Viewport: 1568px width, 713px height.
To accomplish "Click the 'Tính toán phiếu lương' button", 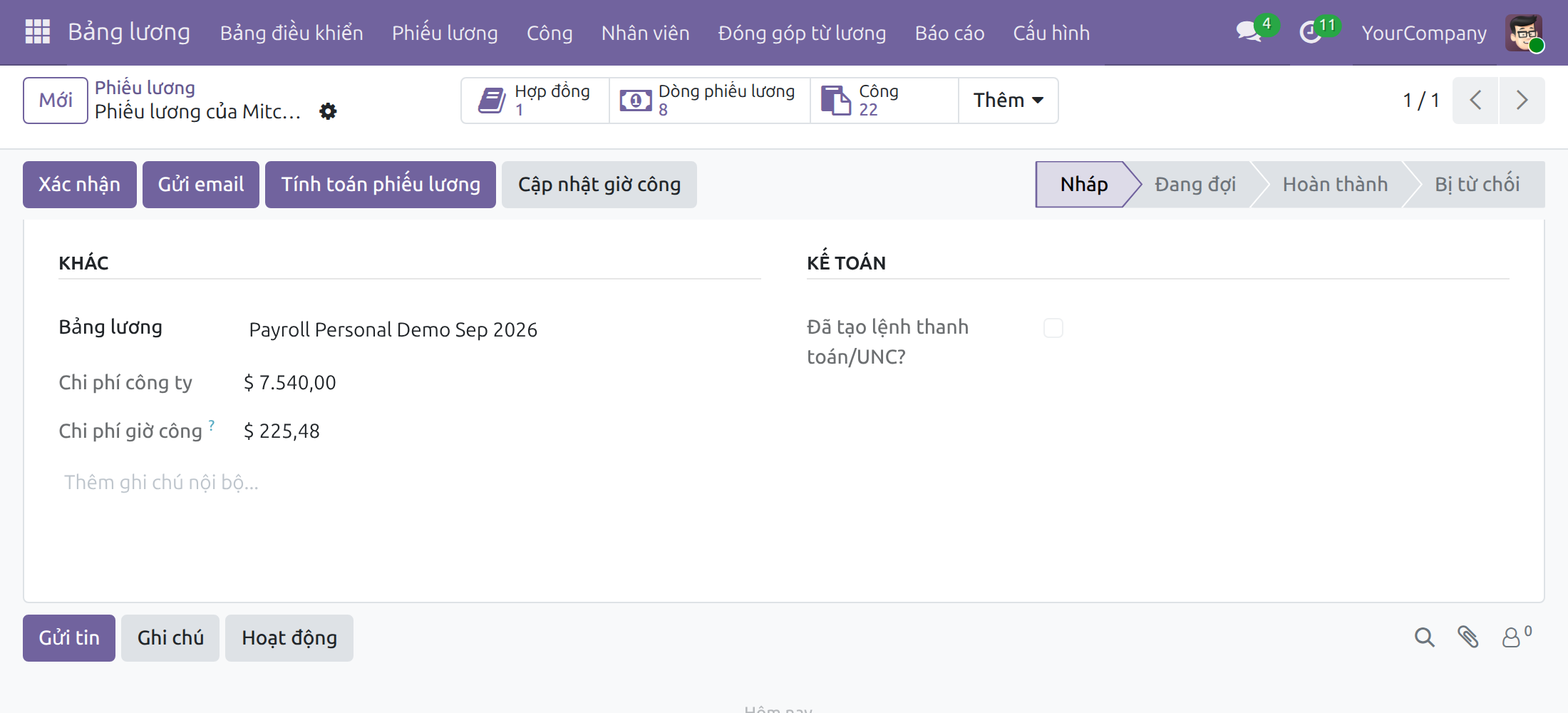I will coord(381,185).
